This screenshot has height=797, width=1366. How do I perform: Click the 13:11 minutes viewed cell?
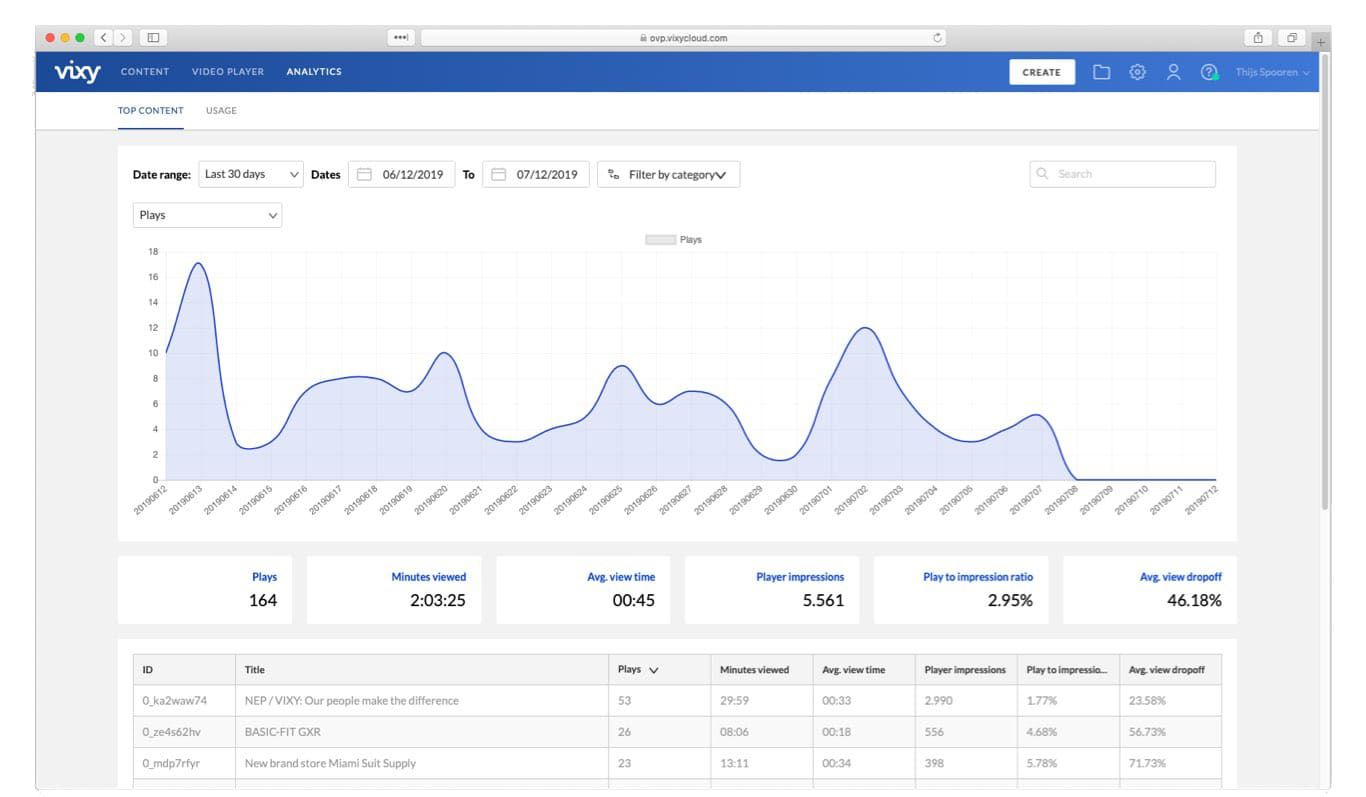761,763
